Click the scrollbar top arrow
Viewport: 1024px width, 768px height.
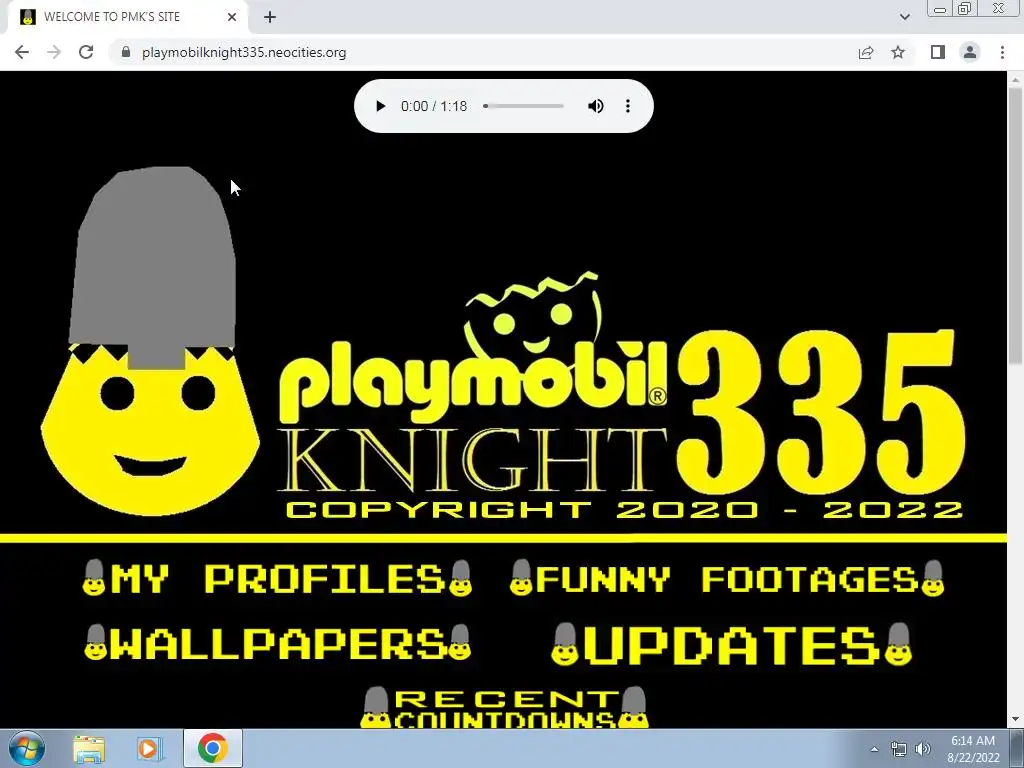pos(1015,78)
